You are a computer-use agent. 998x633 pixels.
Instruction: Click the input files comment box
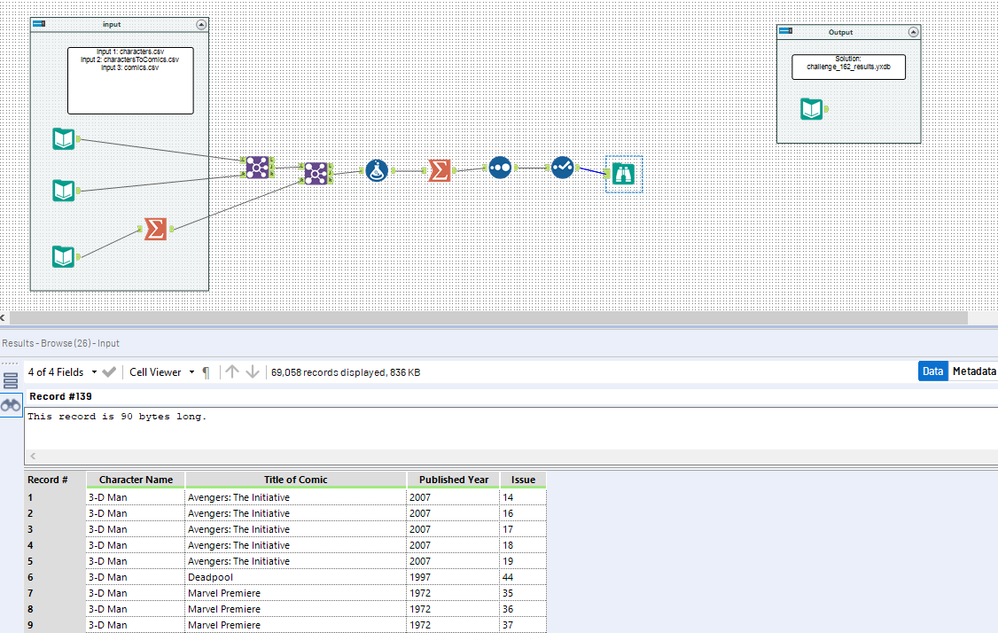[130, 81]
